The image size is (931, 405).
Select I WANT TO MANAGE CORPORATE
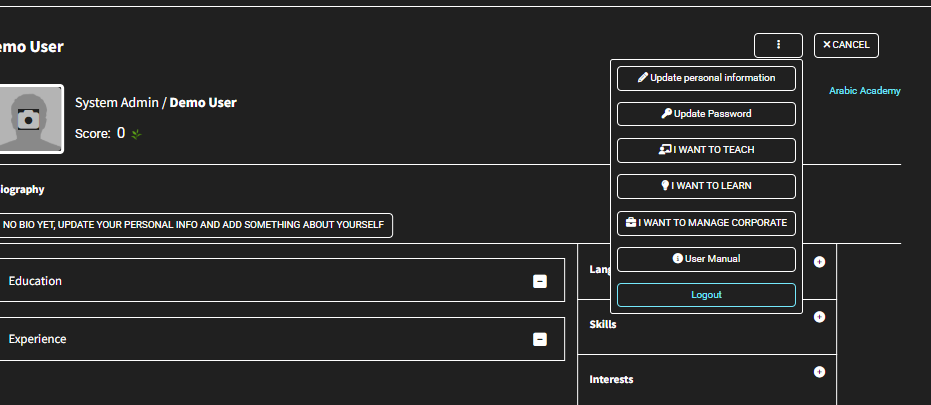click(x=706, y=223)
